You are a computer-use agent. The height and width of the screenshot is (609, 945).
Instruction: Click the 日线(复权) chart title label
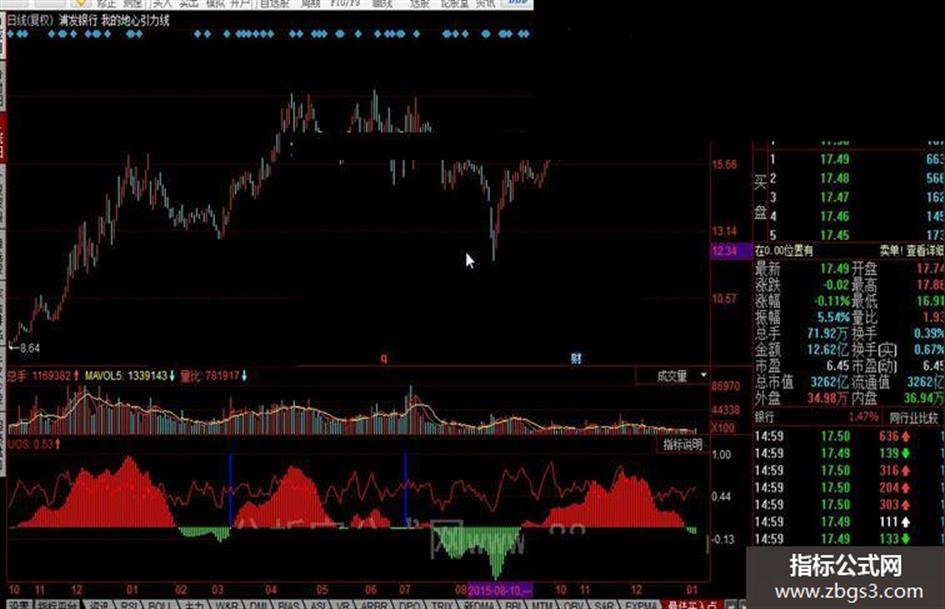point(29,20)
